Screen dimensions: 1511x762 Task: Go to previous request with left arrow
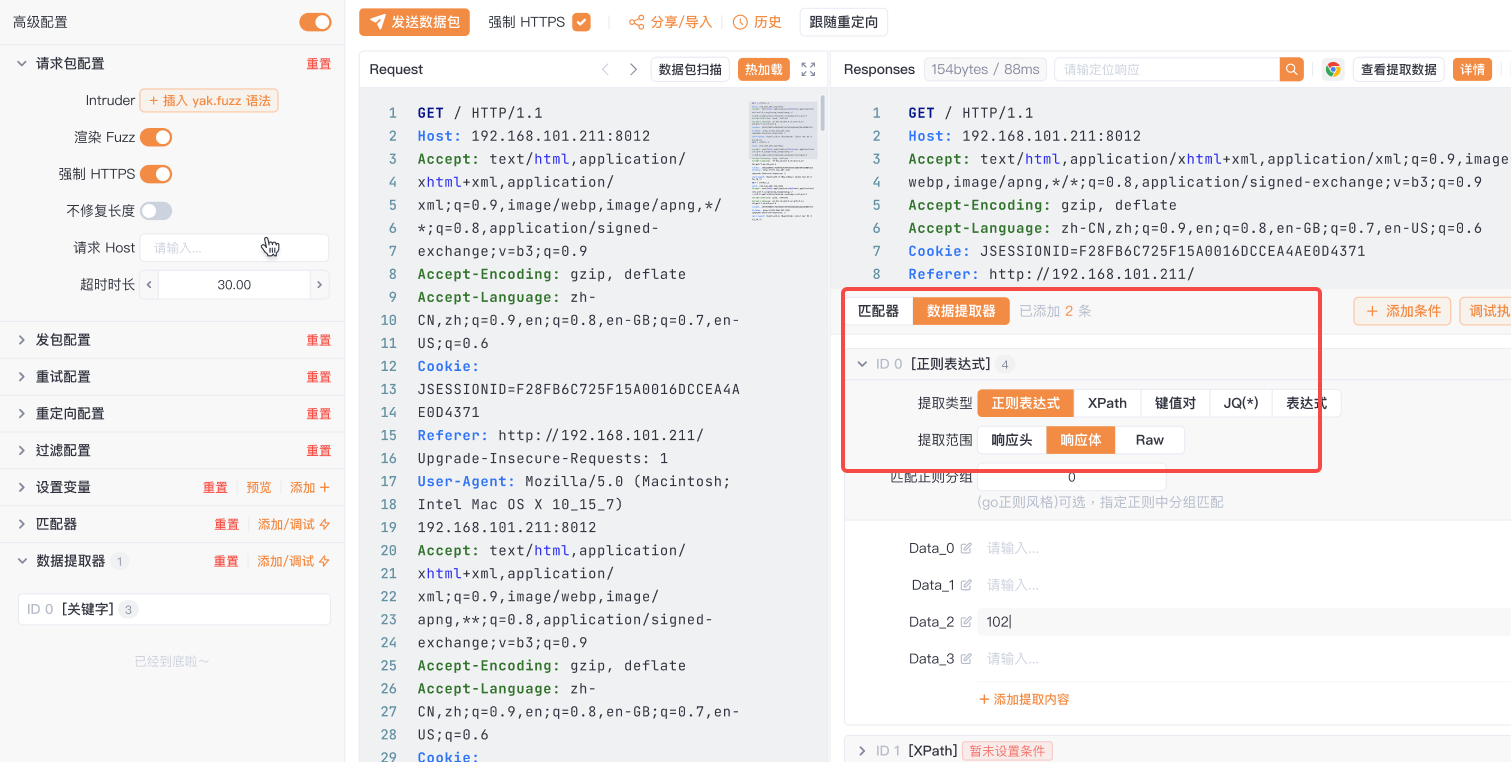(x=605, y=69)
